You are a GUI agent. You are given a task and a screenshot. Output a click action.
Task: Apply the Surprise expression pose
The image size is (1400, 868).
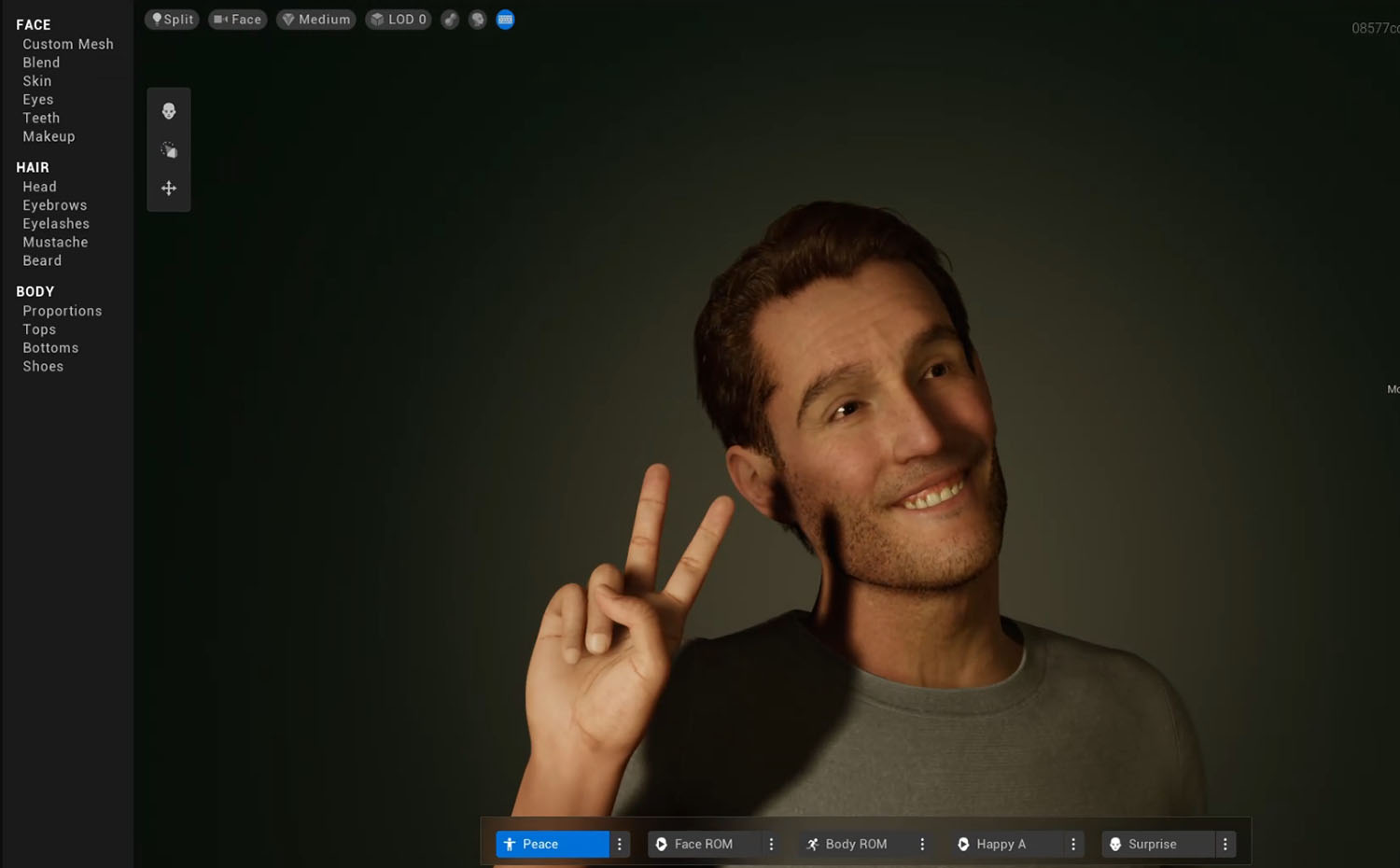pyautogui.click(x=1152, y=844)
